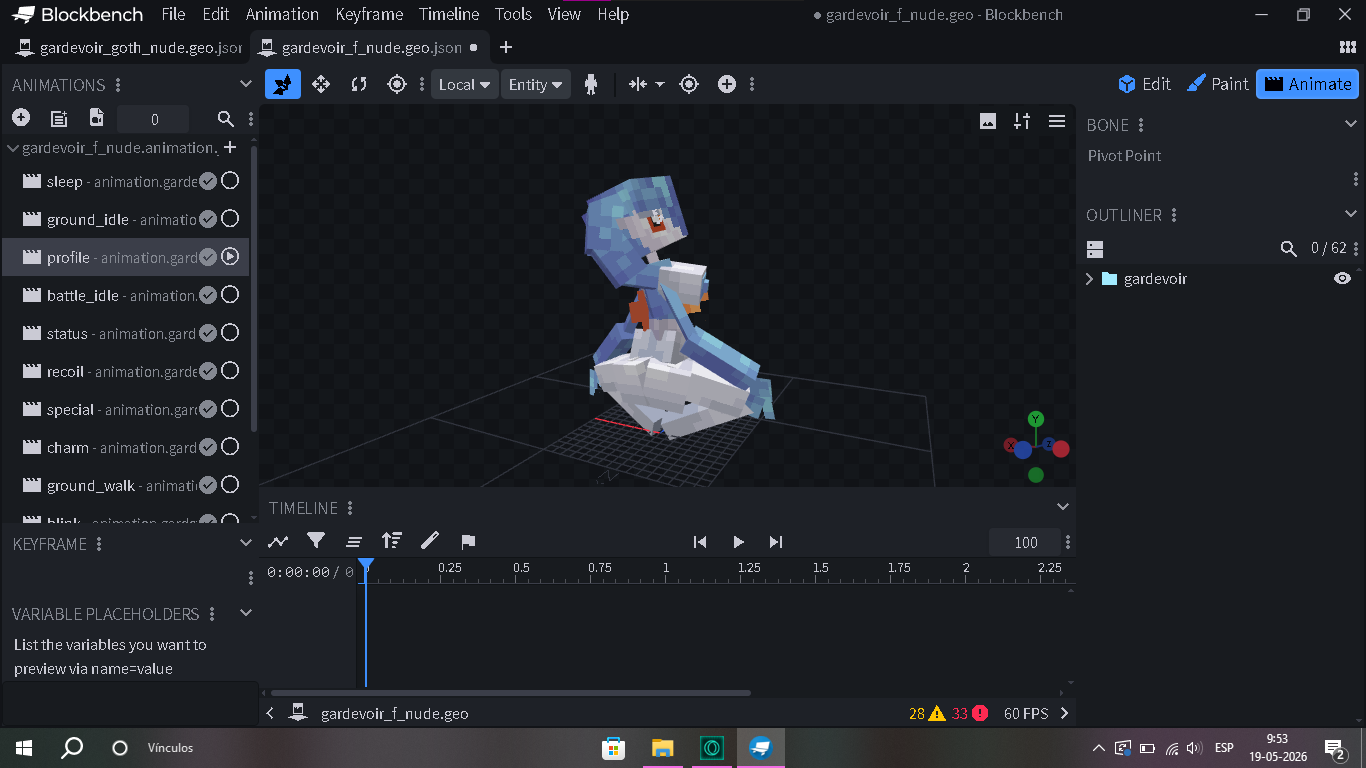
Task: Switch to Edit mode
Action: coord(1144,84)
